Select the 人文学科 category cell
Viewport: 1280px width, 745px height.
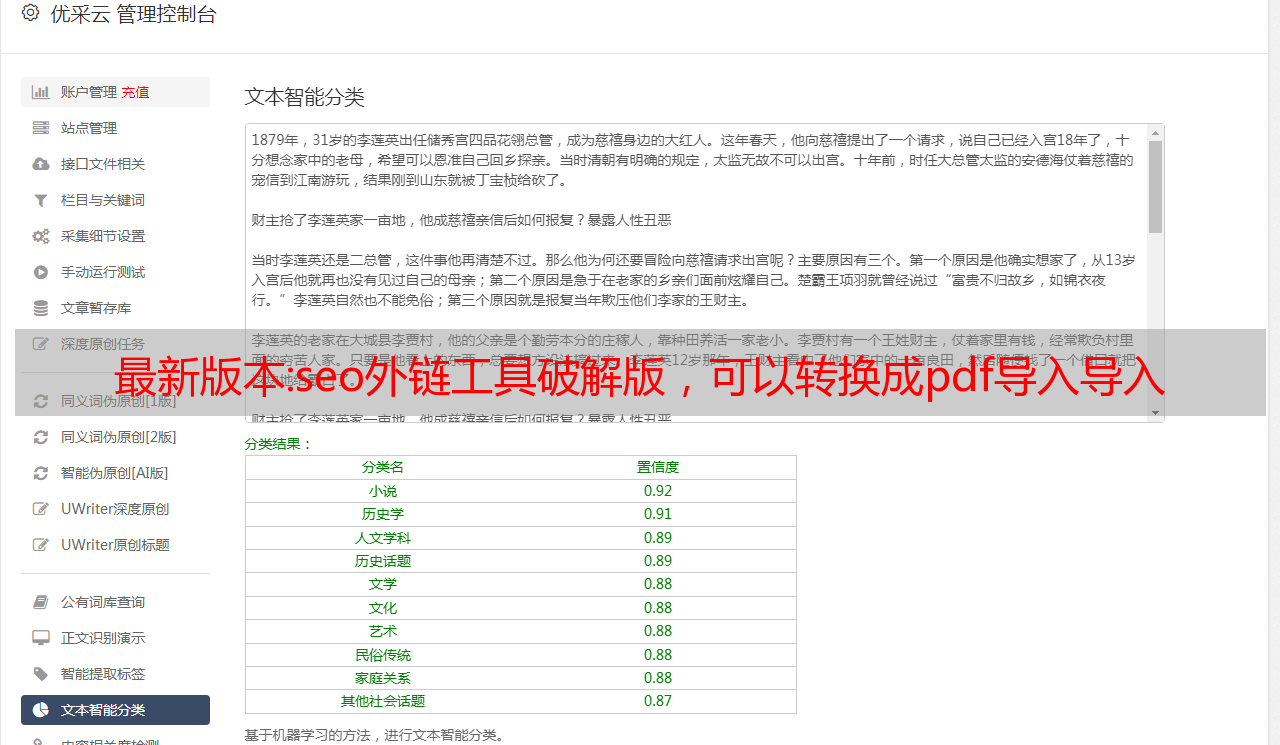[383, 538]
